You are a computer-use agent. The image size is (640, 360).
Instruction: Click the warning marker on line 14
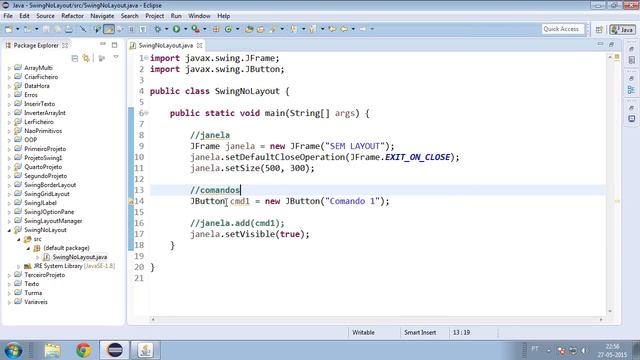131,201
